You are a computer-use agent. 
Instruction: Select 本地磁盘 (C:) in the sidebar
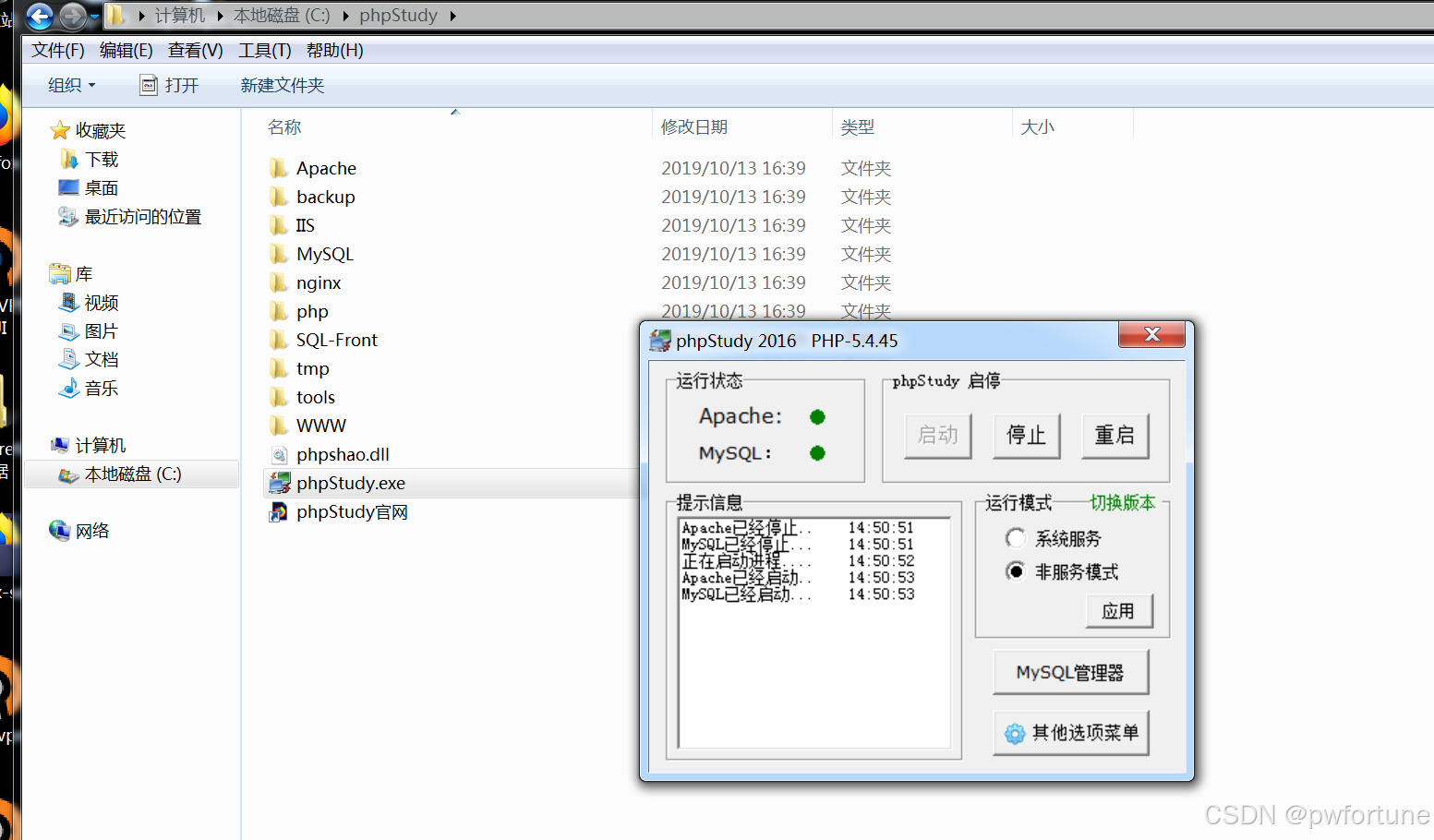click(x=131, y=474)
